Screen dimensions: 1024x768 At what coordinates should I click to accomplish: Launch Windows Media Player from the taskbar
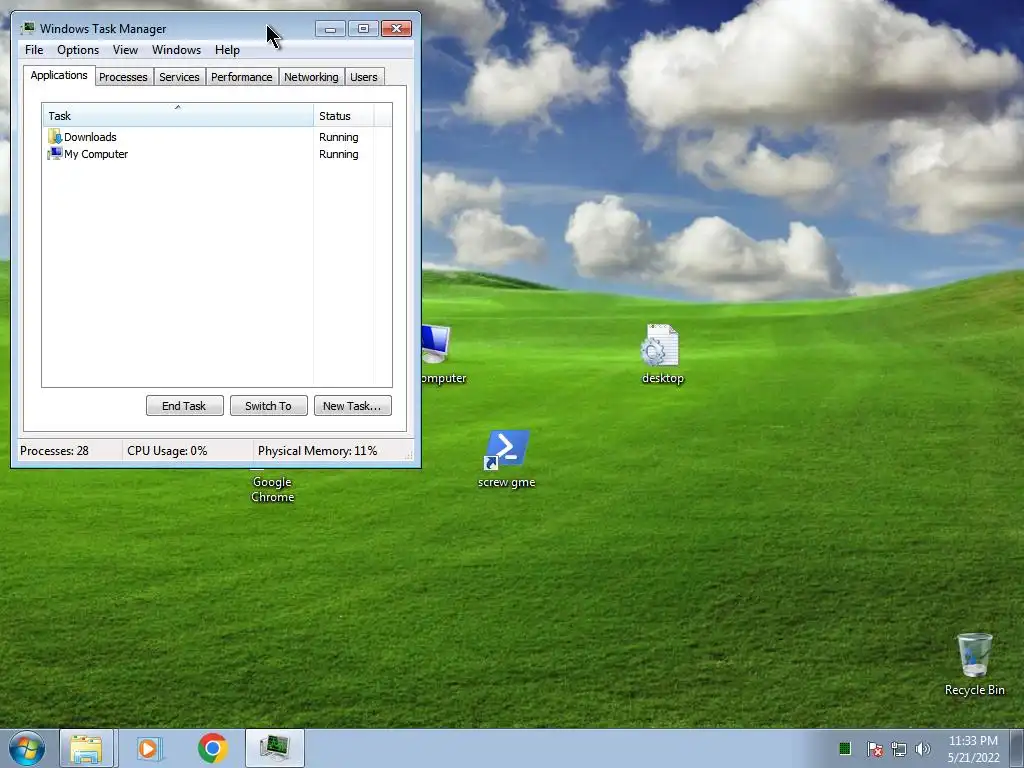(x=148, y=748)
